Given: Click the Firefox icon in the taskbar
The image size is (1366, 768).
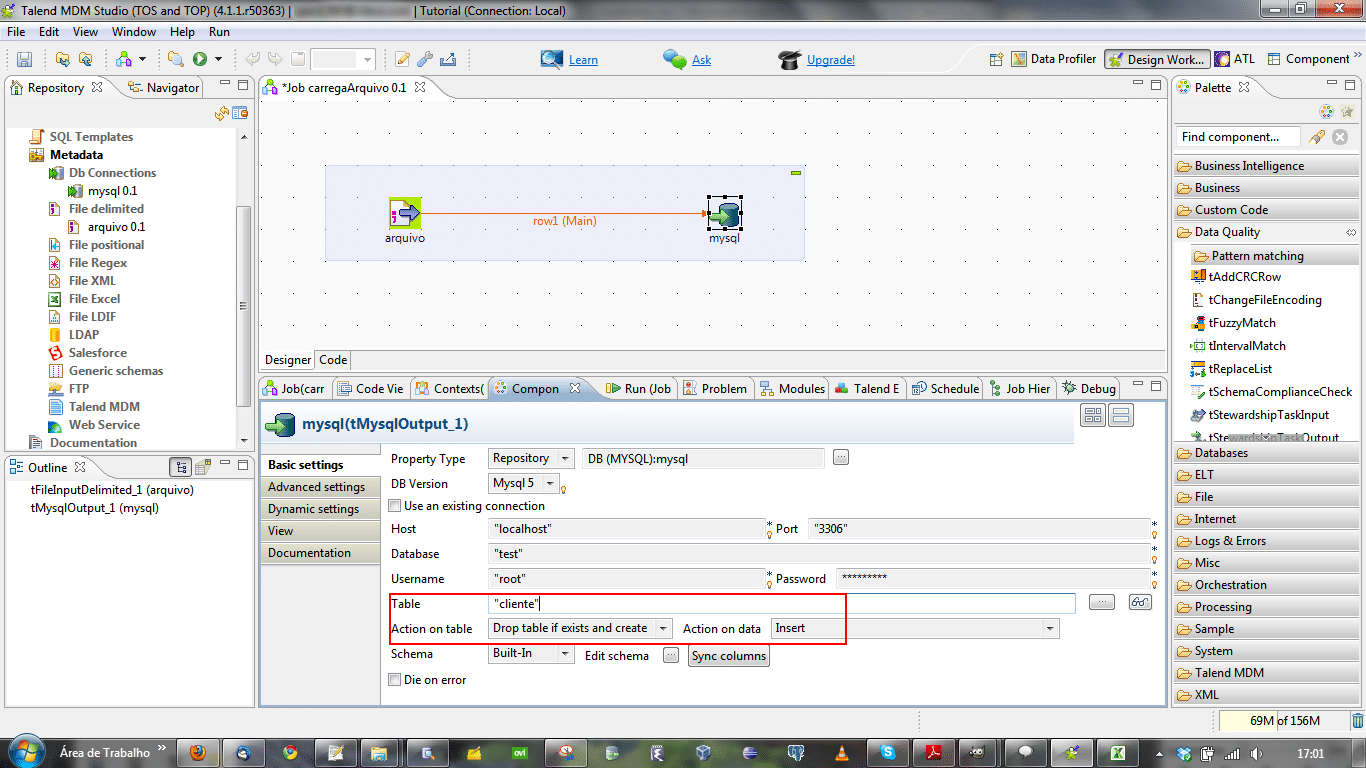Looking at the screenshot, I should pyautogui.click(x=198, y=753).
